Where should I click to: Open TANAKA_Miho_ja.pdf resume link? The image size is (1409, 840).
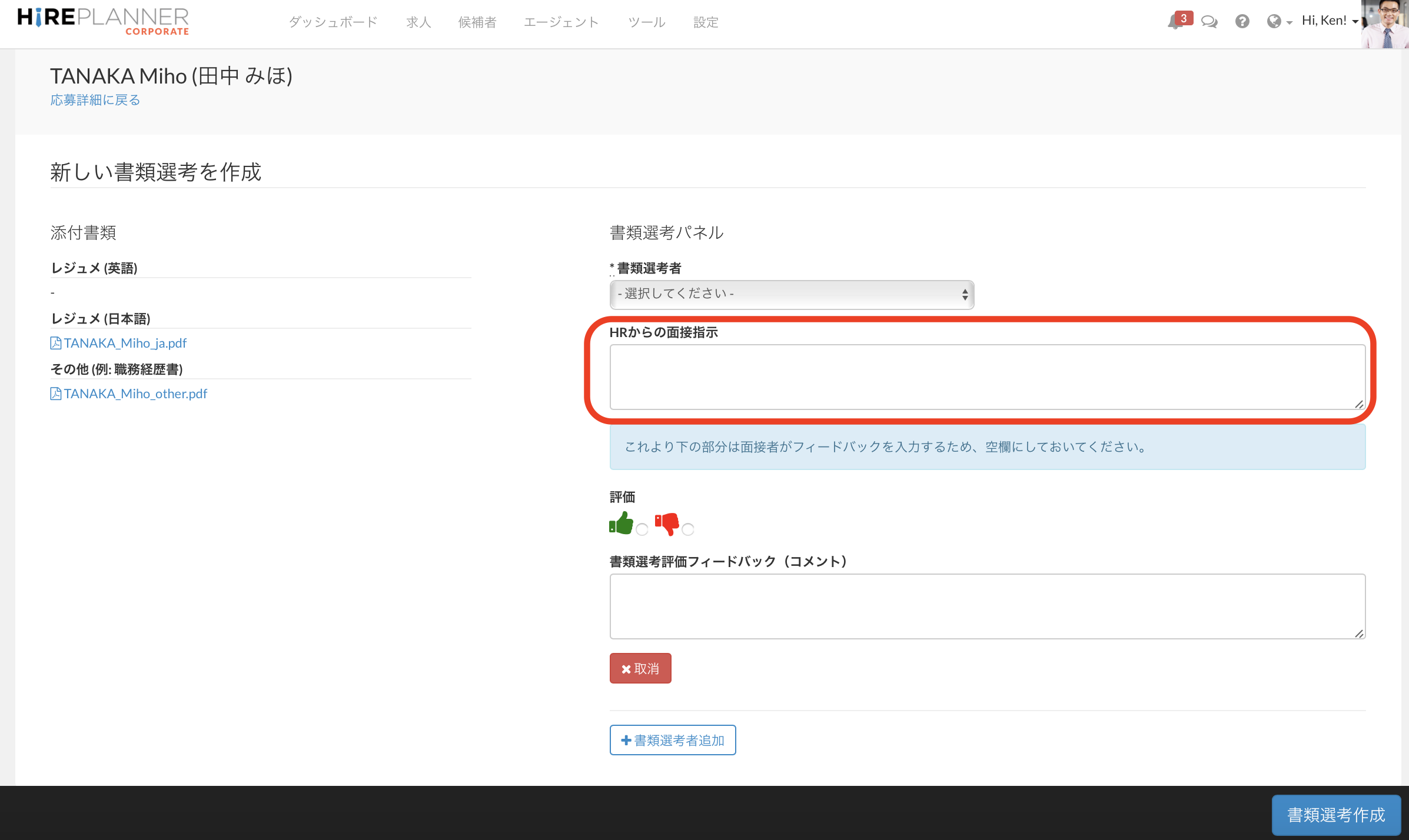coord(125,343)
